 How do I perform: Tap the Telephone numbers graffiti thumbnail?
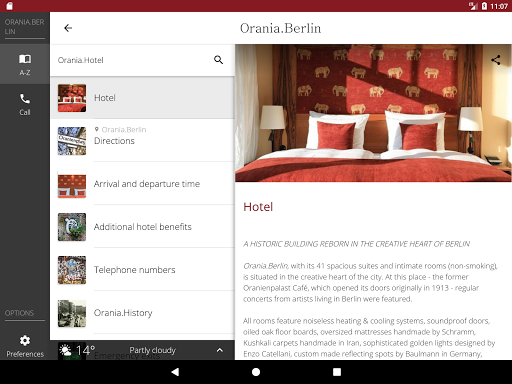[72, 270]
